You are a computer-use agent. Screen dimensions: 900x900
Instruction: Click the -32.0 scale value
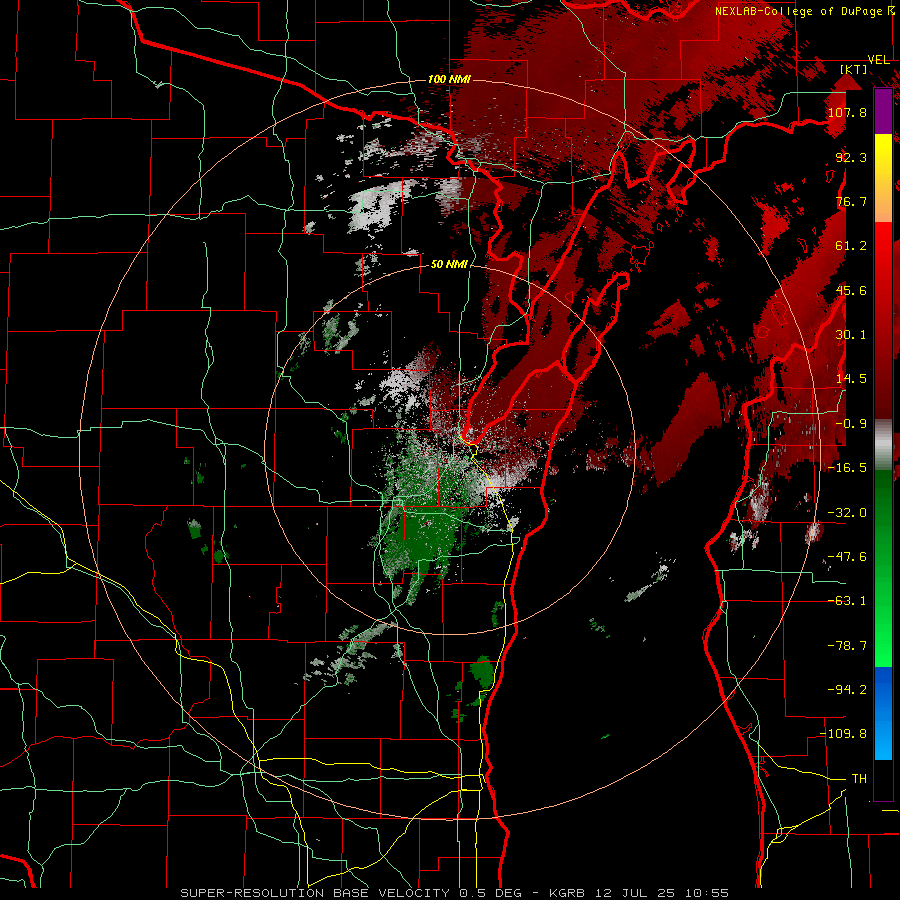847,513
